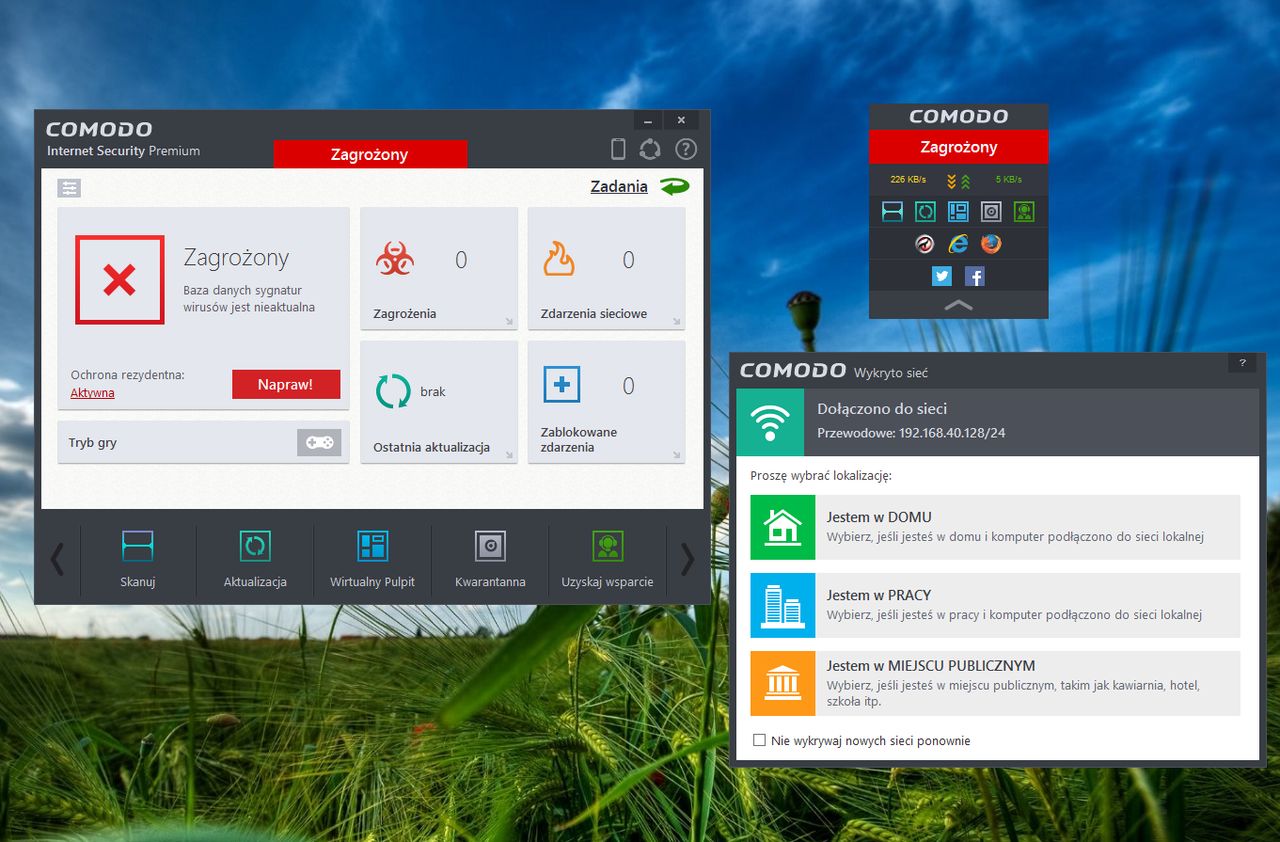Click Uzyskaj wsparcie support icon
The height and width of the screenshot is (842, 1280).
pyautogui.click(x=607, y=559)
